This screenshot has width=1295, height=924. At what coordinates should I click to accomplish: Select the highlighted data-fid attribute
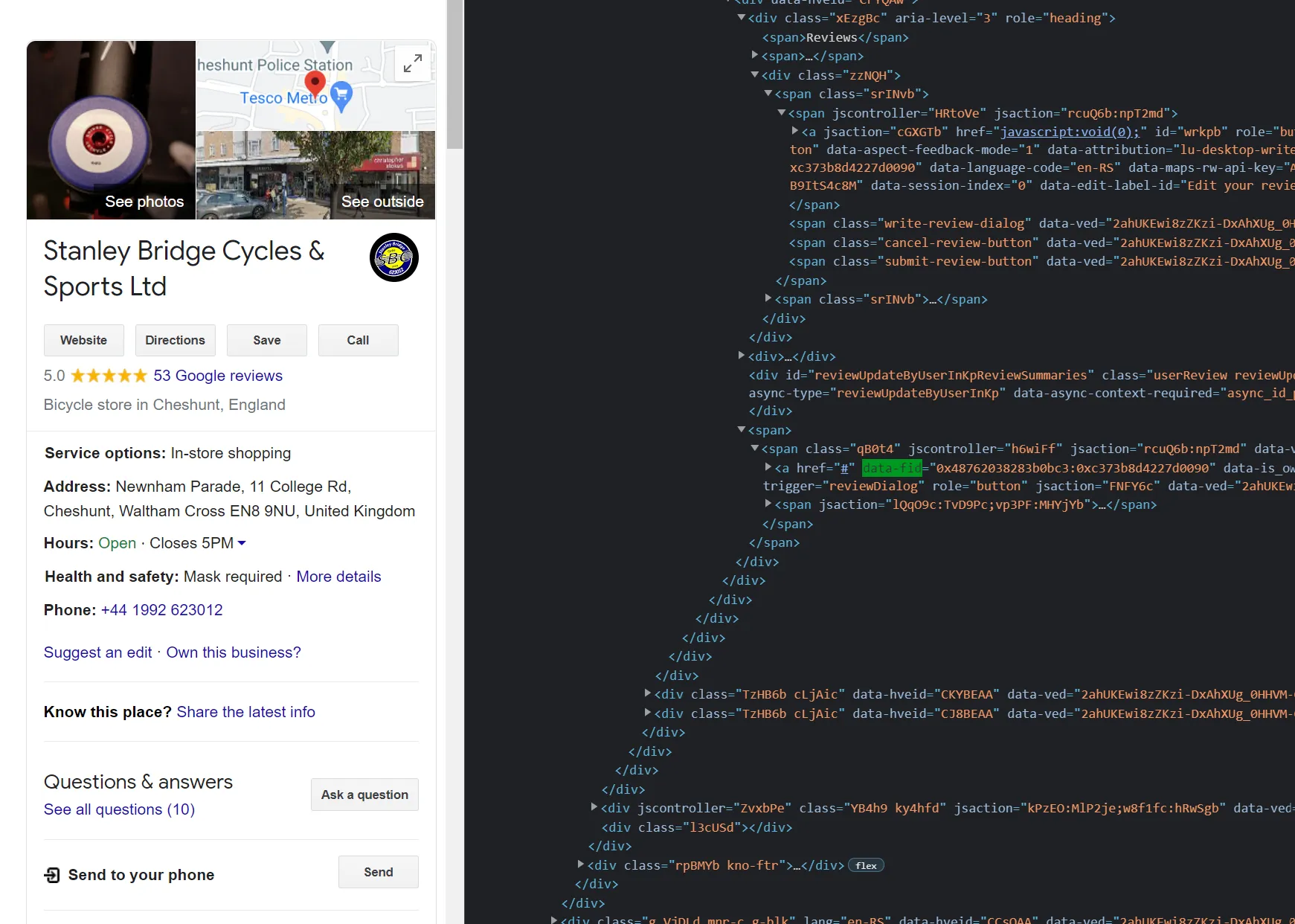(x=892, y=468)
